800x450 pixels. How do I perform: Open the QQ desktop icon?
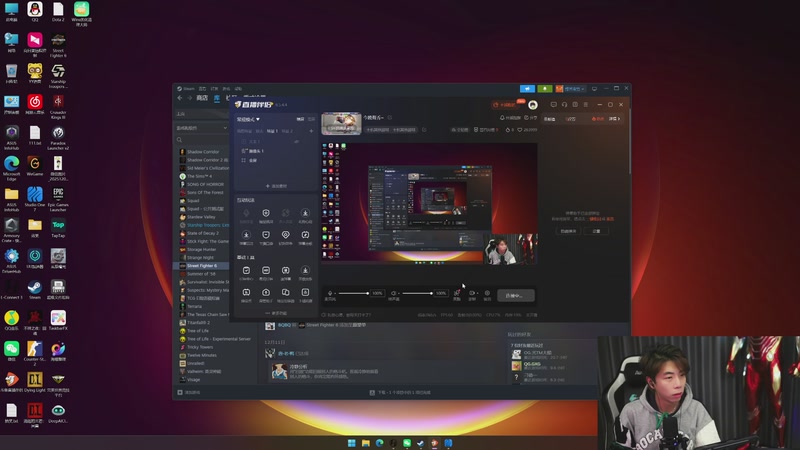point(35,11)
